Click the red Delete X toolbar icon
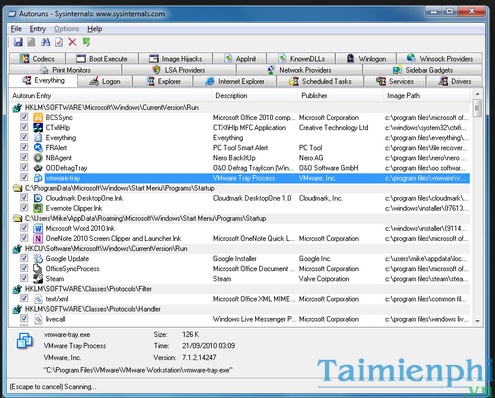The image size is (495, 398). click(72, 42)
